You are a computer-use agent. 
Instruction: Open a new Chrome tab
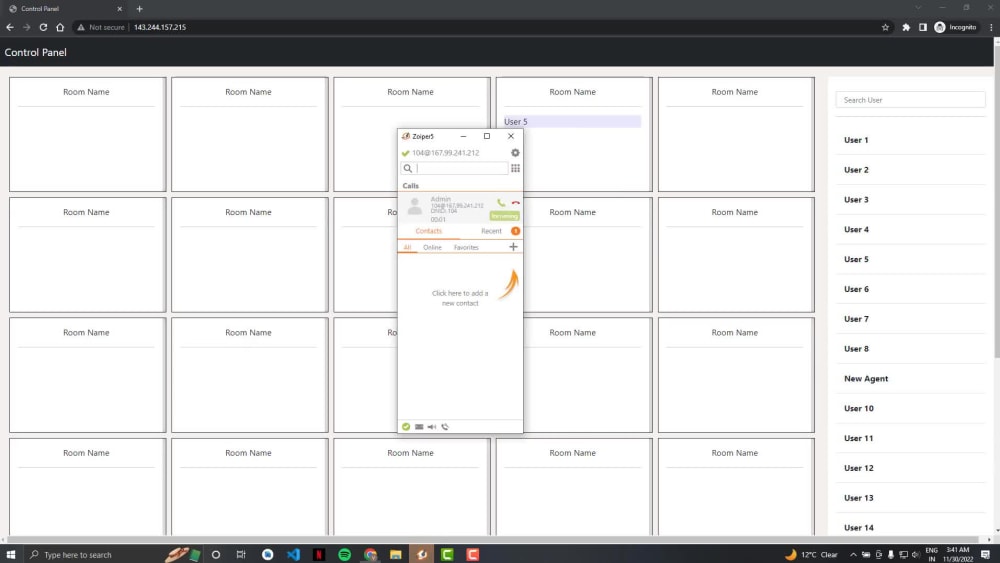point(139,9)
